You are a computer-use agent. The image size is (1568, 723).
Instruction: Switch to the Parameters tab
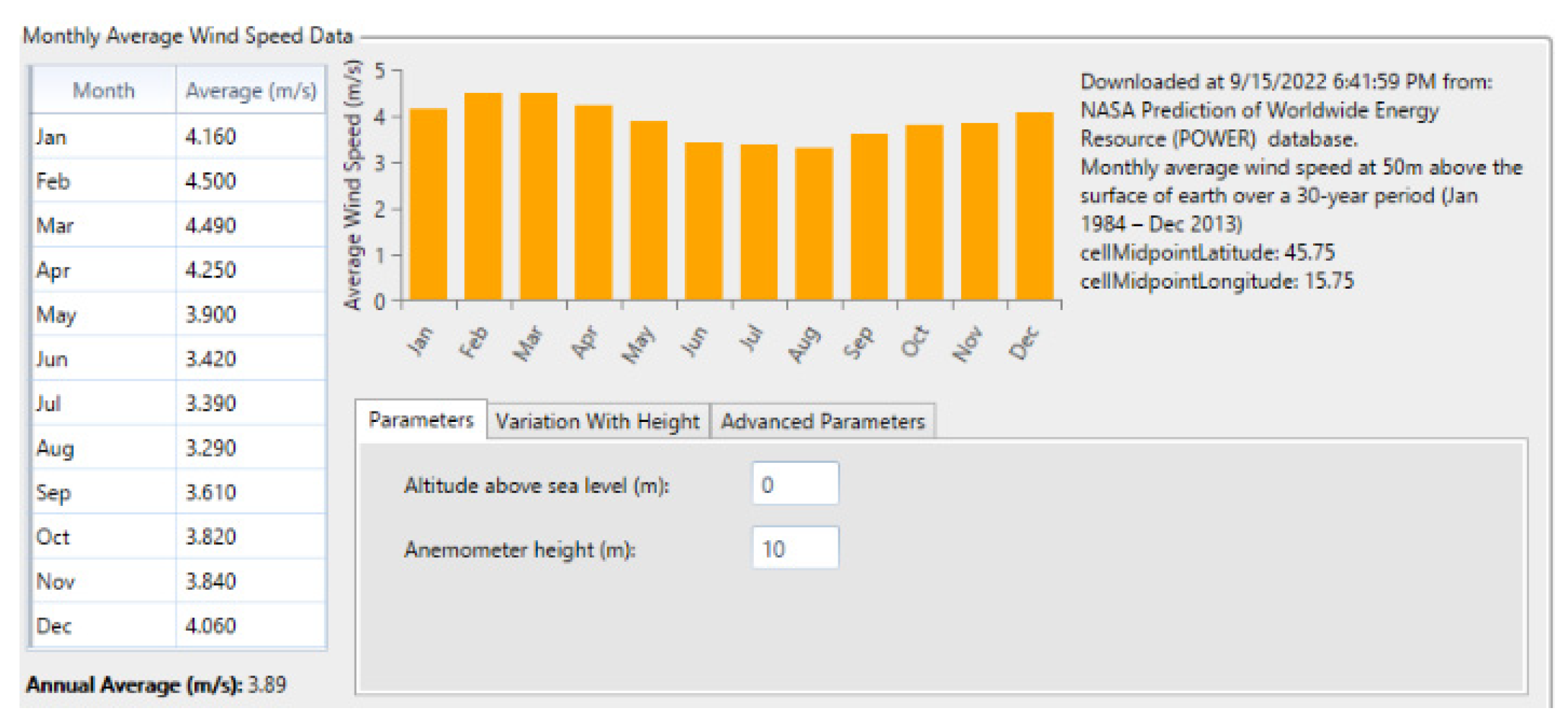tap(421, 420)
